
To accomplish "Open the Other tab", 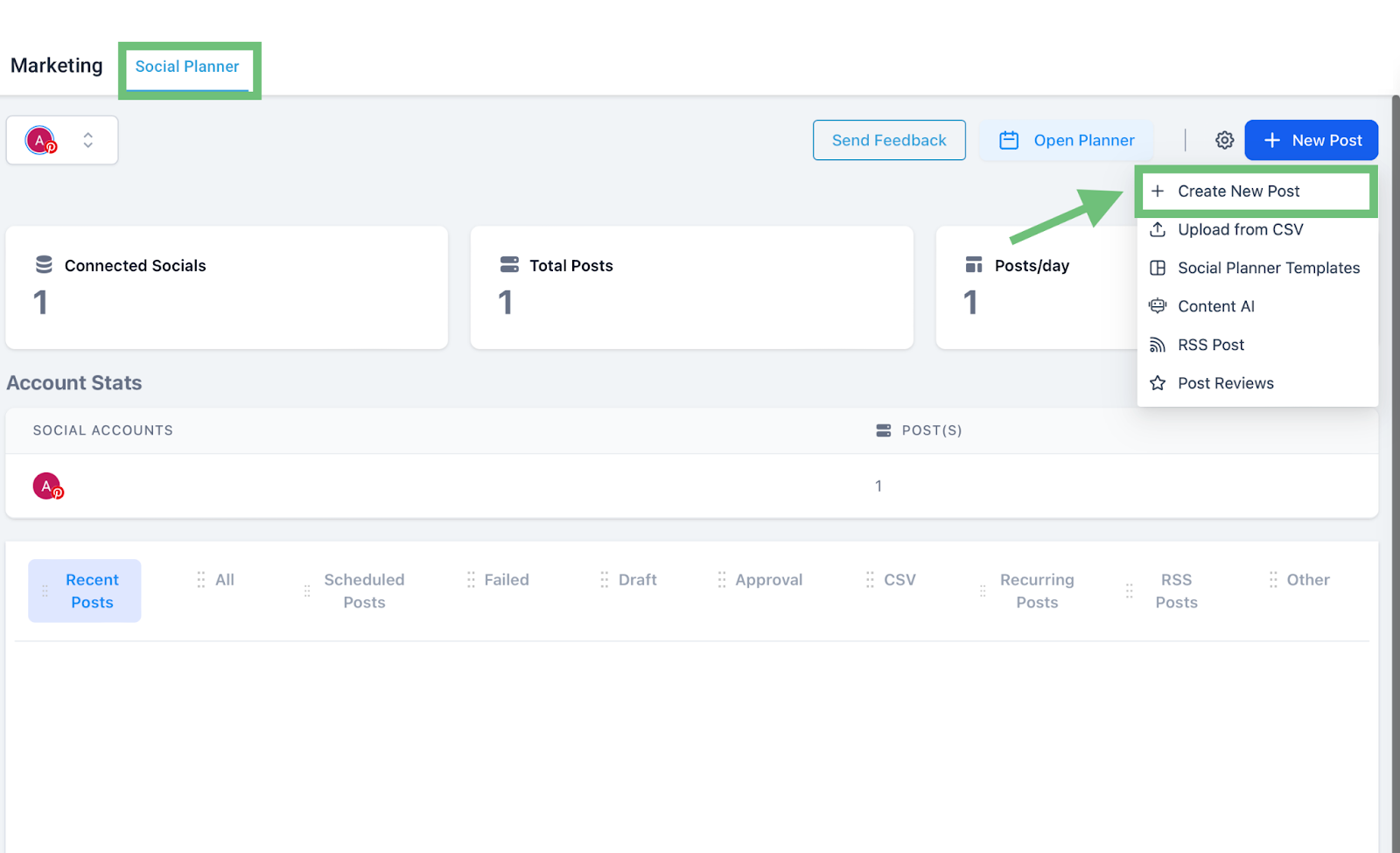I will pos(1308,579).
